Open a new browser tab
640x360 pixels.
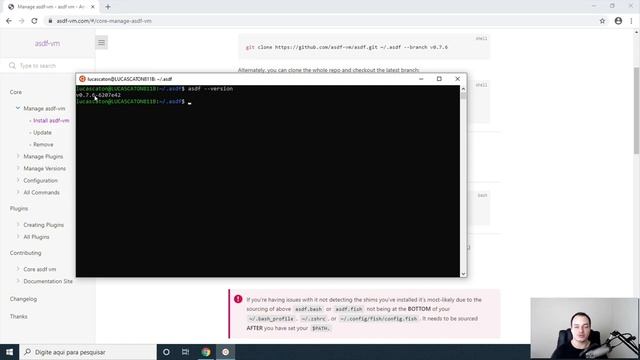tap(108, 7)
